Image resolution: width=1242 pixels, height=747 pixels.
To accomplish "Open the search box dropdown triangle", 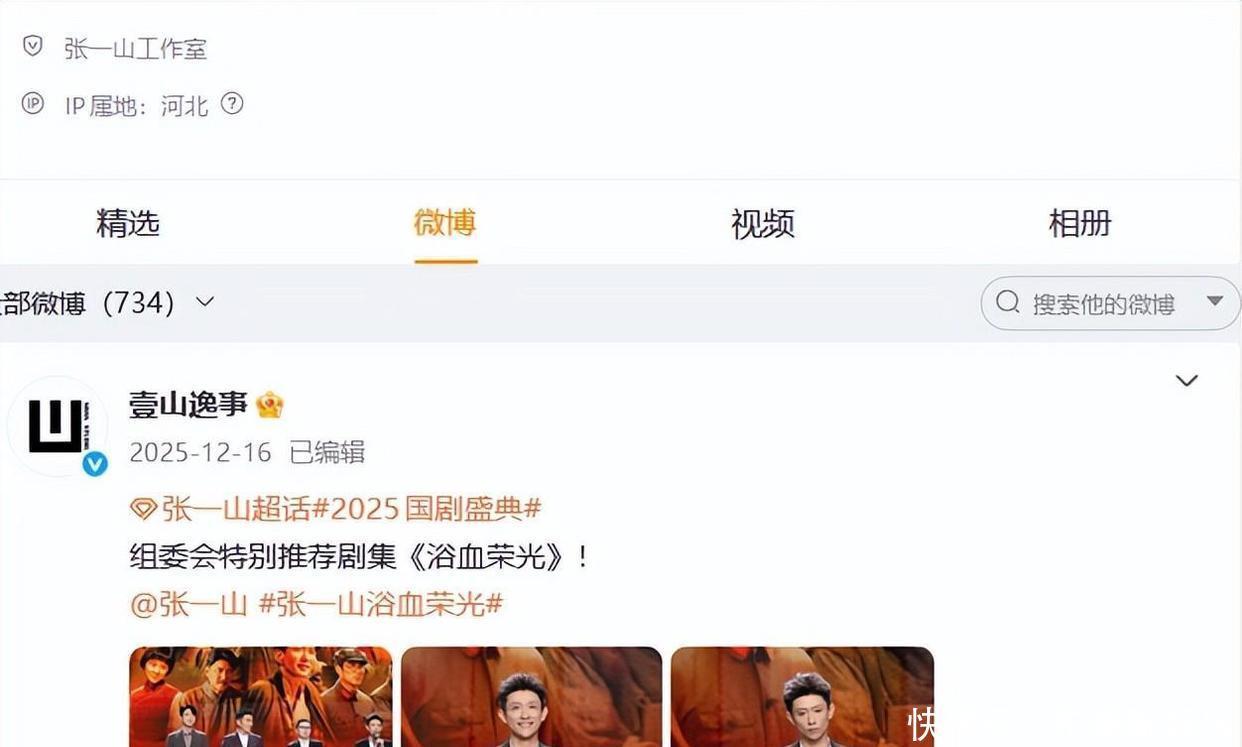I will coord(1215,301).
